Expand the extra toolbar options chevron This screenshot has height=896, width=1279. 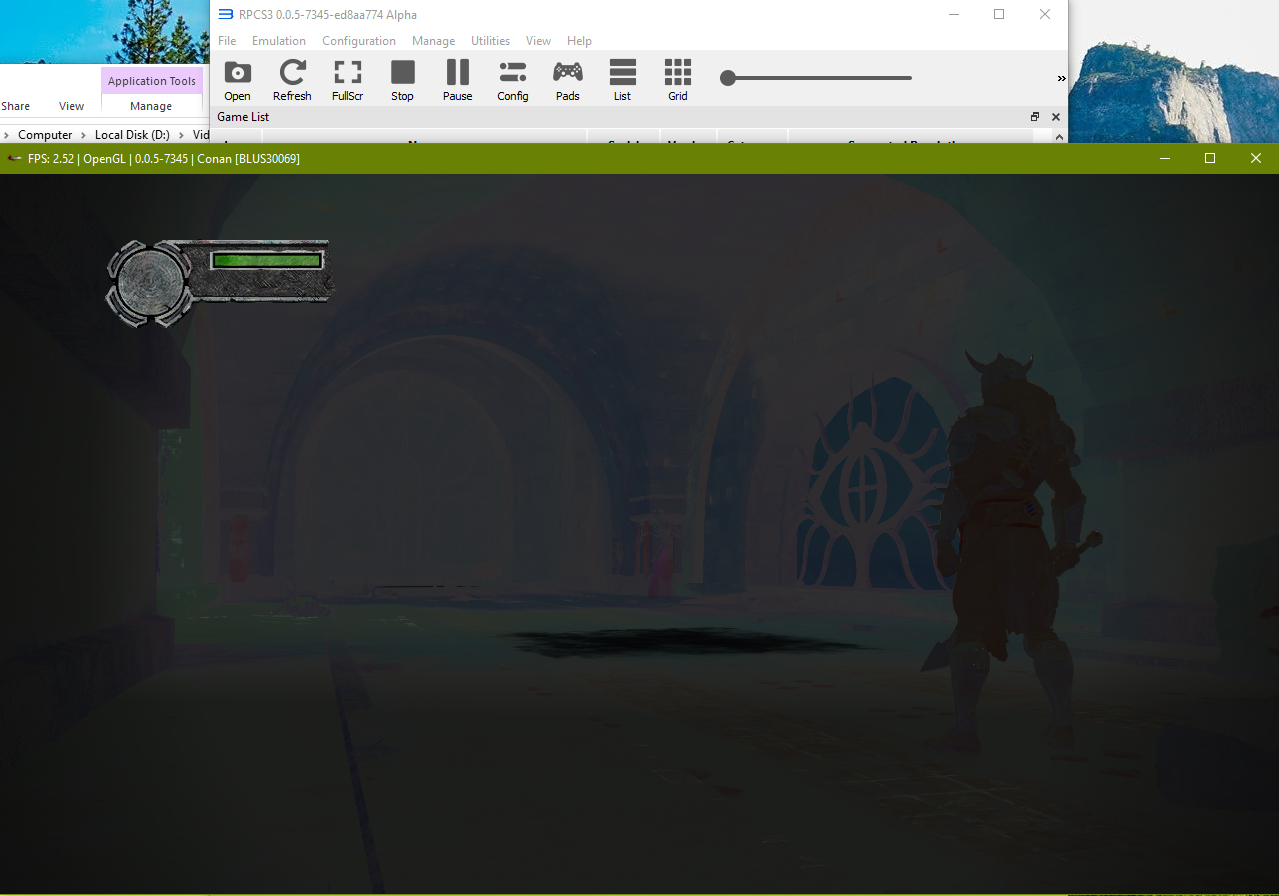pyautogui.click(x=1061, y=77)
